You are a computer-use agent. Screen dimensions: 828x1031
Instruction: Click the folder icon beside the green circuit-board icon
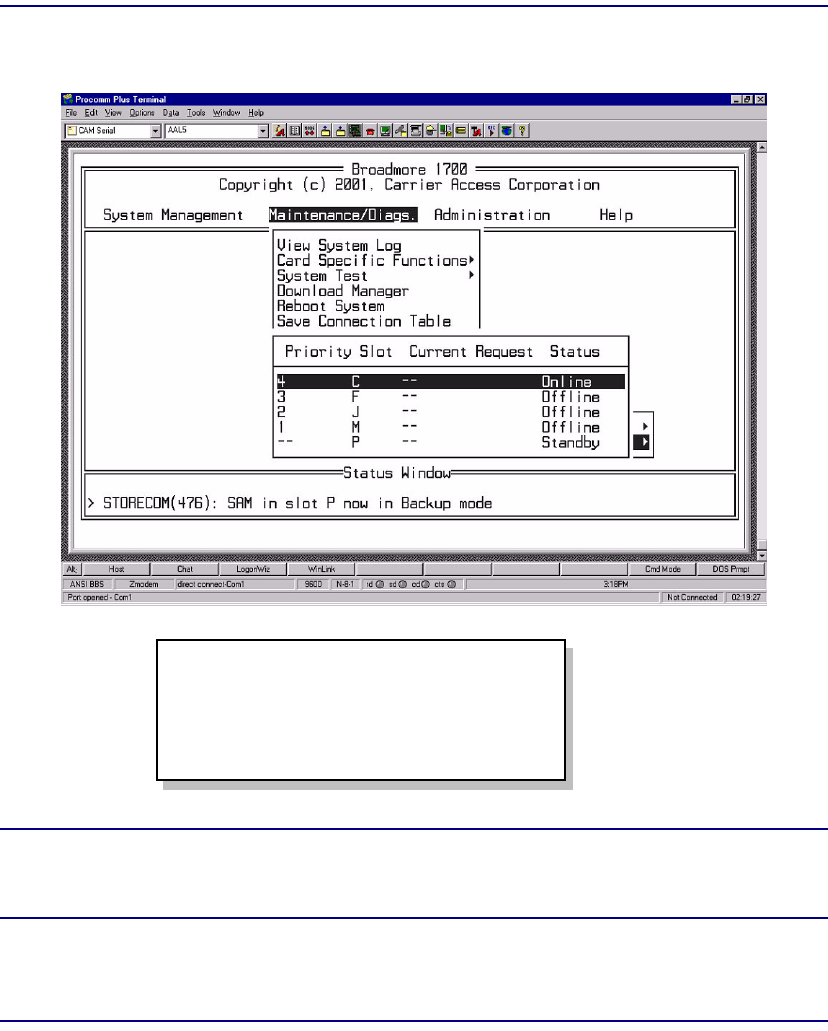point(340,131)
